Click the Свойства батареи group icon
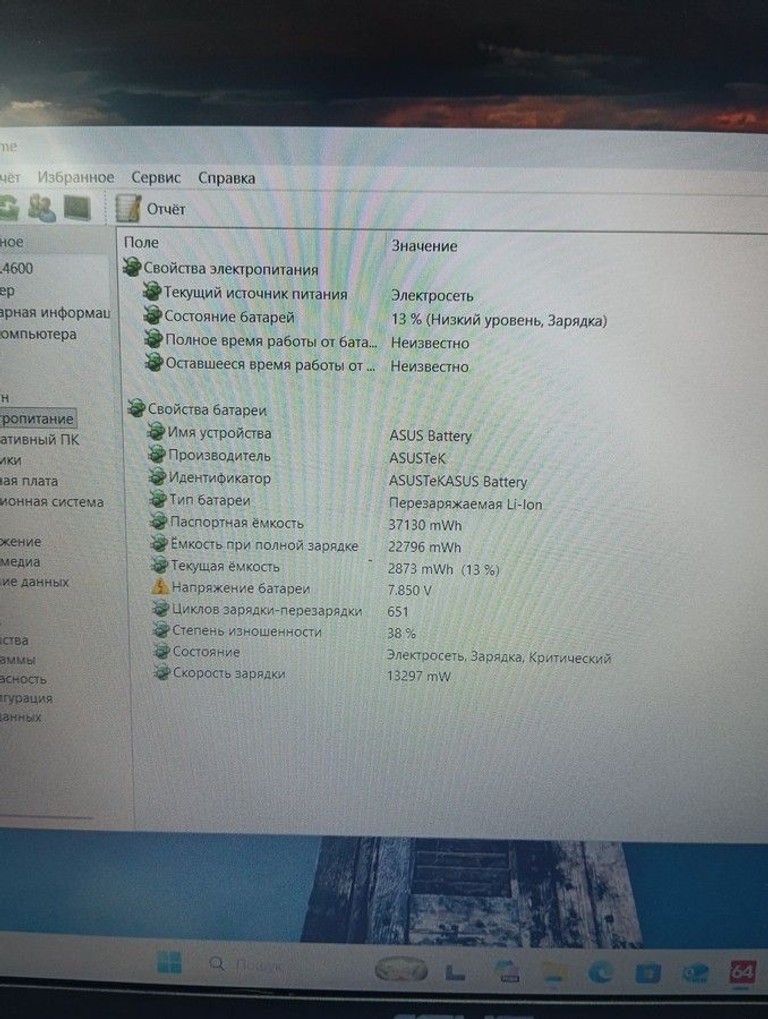Screen dimensions: 768x1019 click(136, 407)
